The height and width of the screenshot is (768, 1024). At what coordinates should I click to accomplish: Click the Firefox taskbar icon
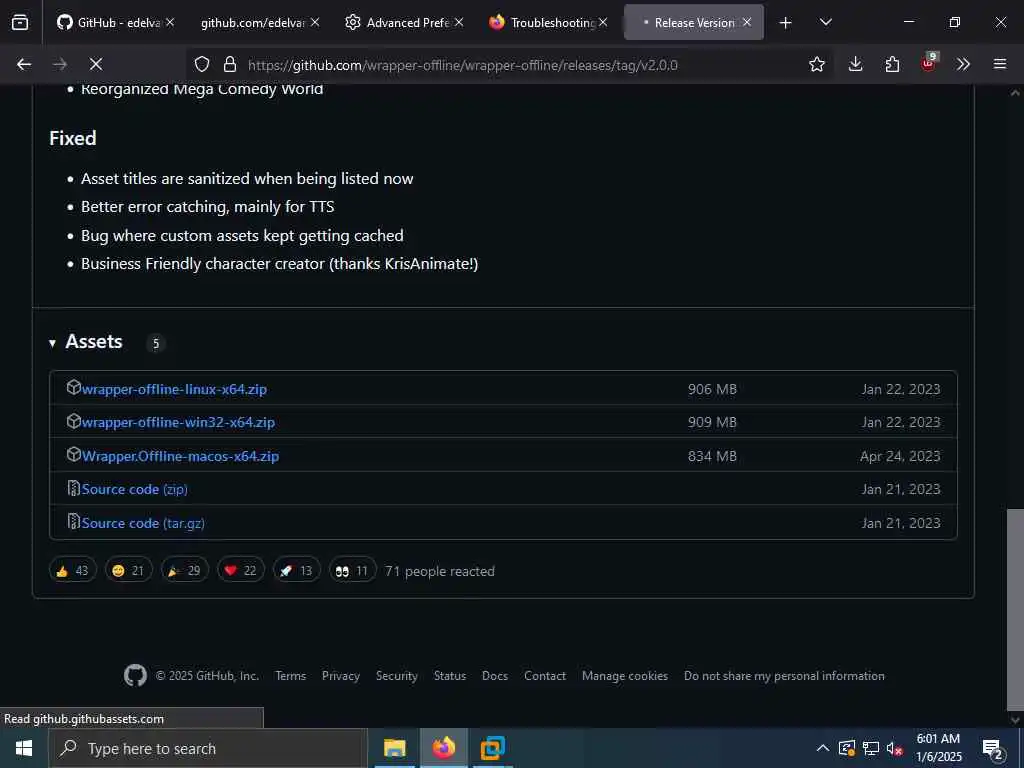(443, 748)
